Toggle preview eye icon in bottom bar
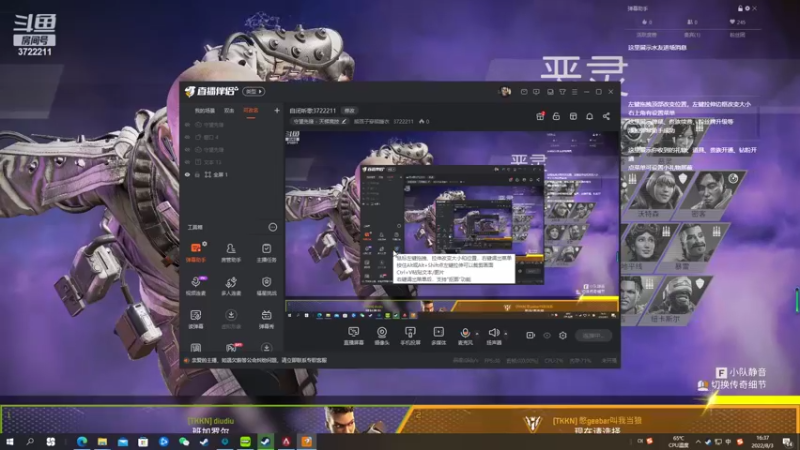The width and height of the screenshot is (800, 450). coord(547,335)
